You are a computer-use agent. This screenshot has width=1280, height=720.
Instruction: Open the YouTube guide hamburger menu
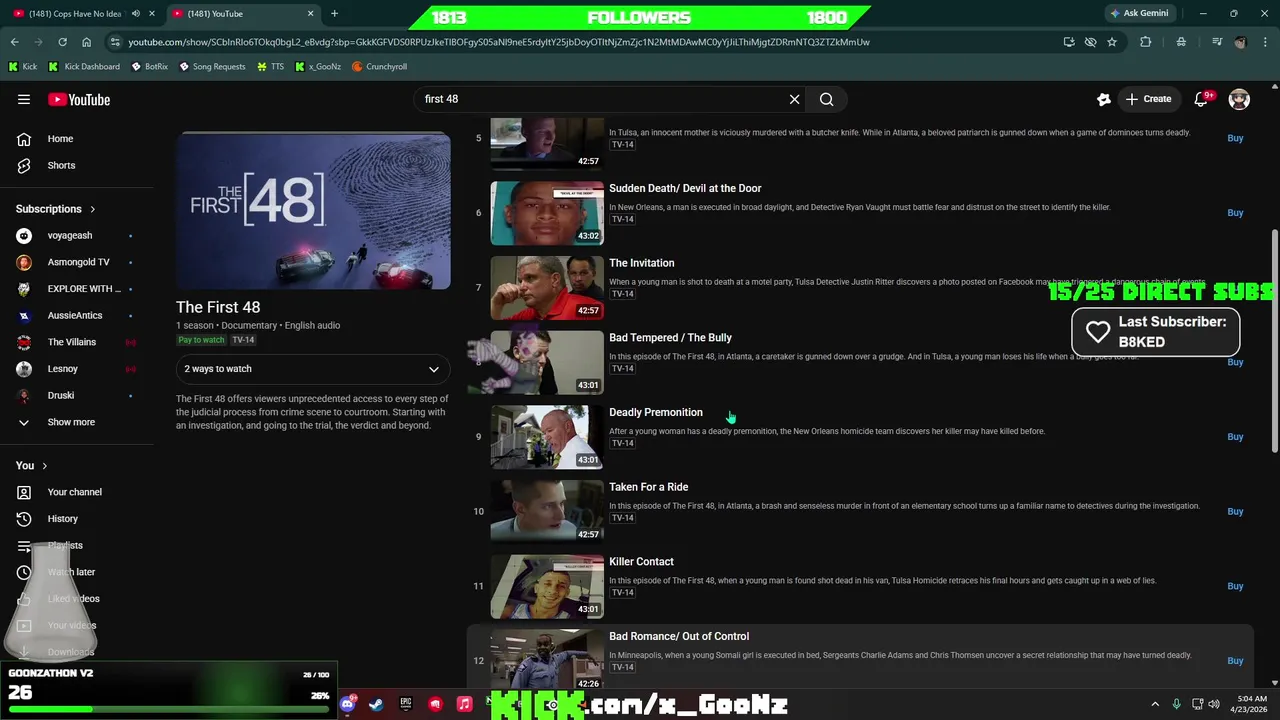pos(24,99)
